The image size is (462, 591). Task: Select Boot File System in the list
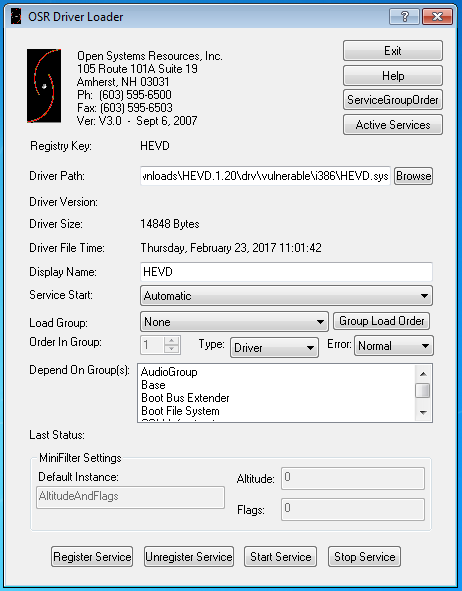[180, 411]
